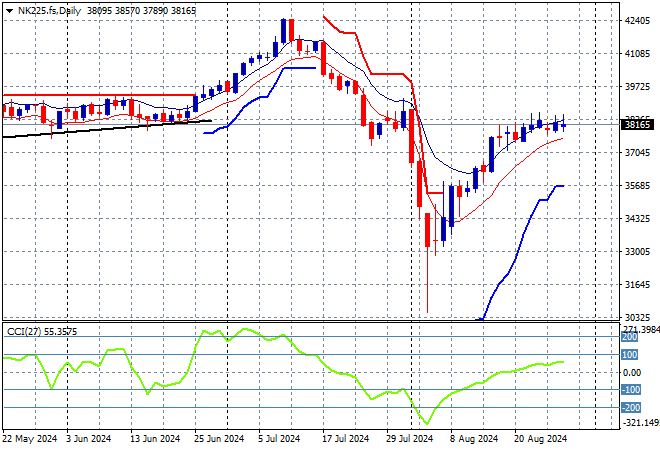Viewport: 660px width, 450px height.
Task: Click the 30325 price axis label
Action: tap(636, 317)
